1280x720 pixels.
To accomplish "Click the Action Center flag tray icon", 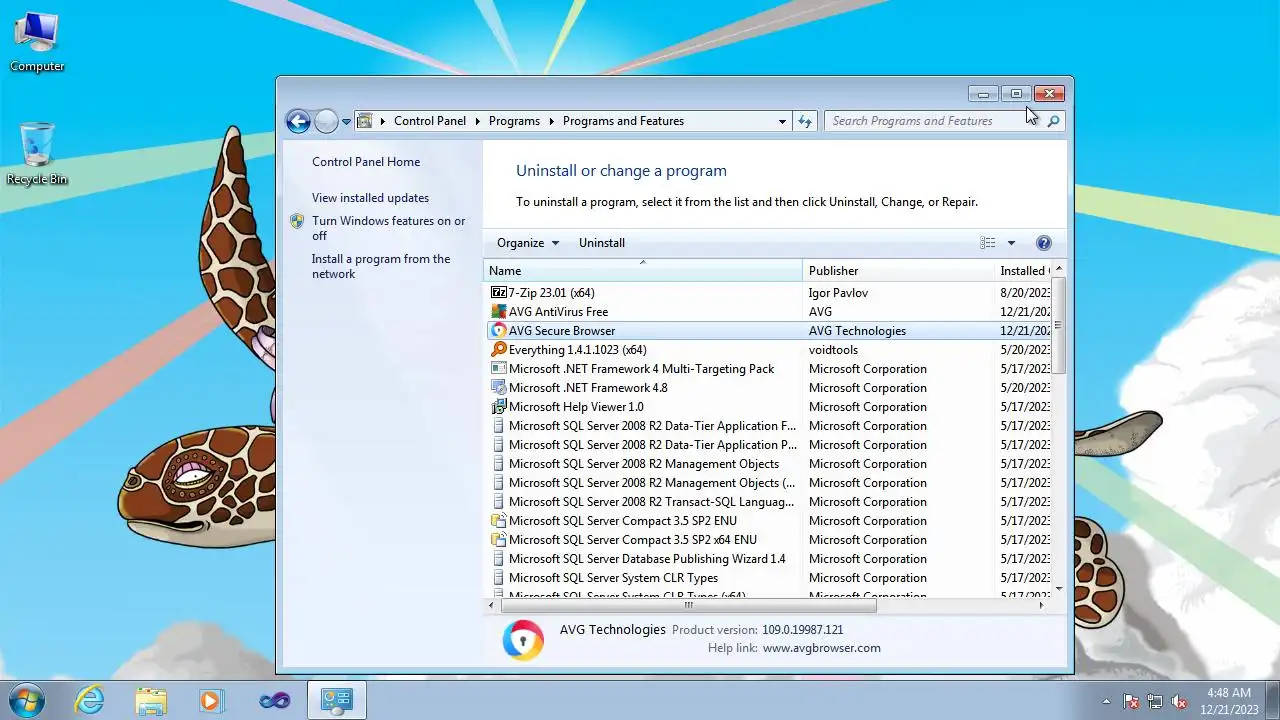I will click(1131, 701).
